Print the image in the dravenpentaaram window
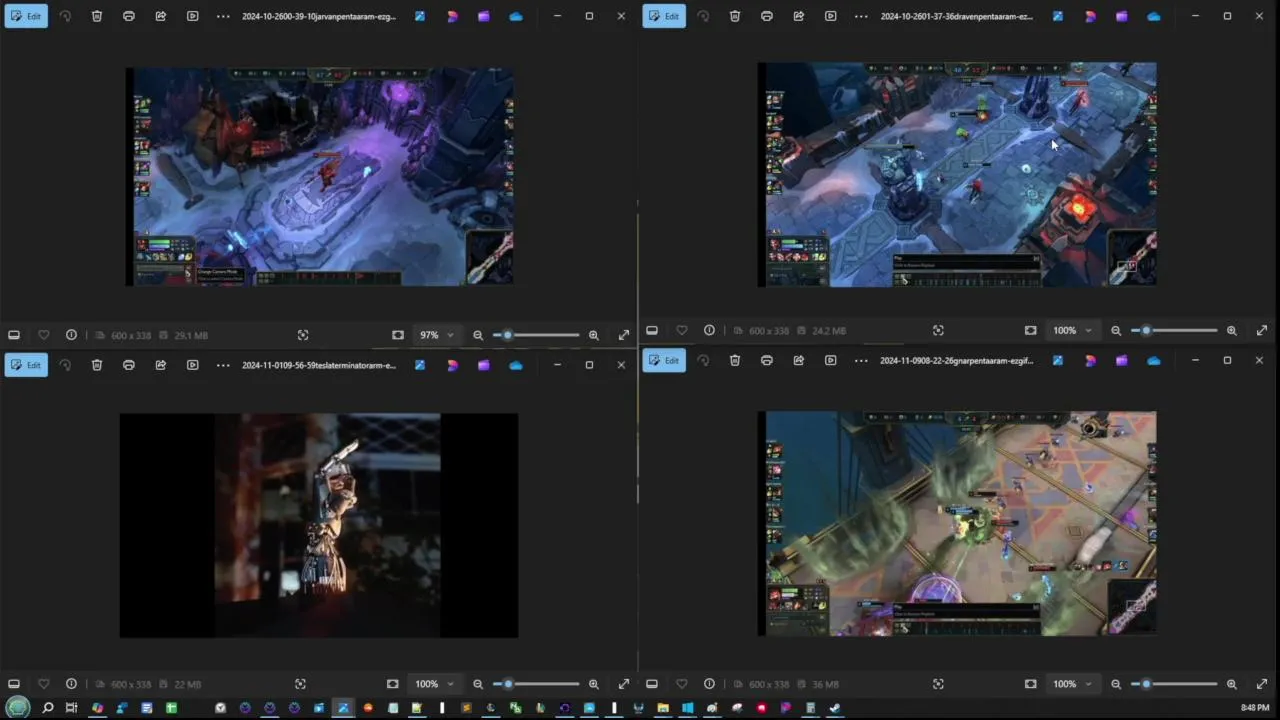This screenshot has width=1280, height=720. click(767, 16)
